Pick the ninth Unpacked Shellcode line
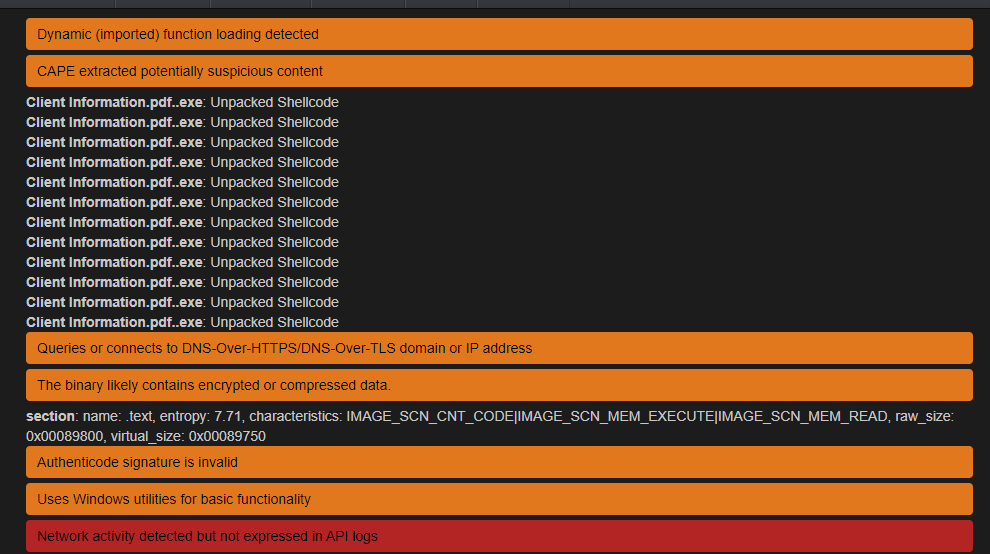990x554 pixels. pyautogui.click(x=182, y=262)
